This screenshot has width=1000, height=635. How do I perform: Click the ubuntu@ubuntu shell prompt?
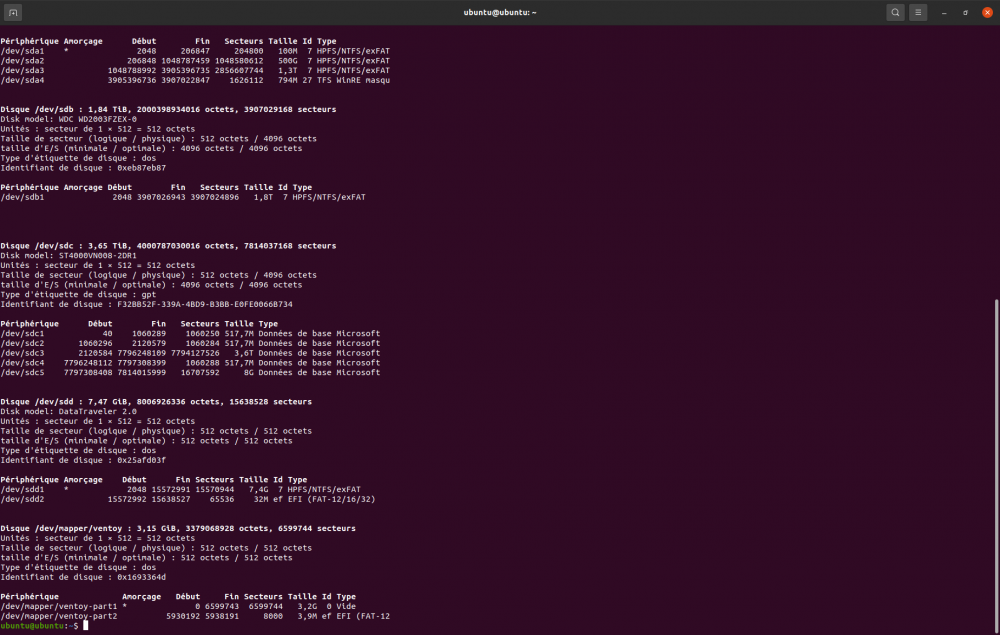(39, 626)
